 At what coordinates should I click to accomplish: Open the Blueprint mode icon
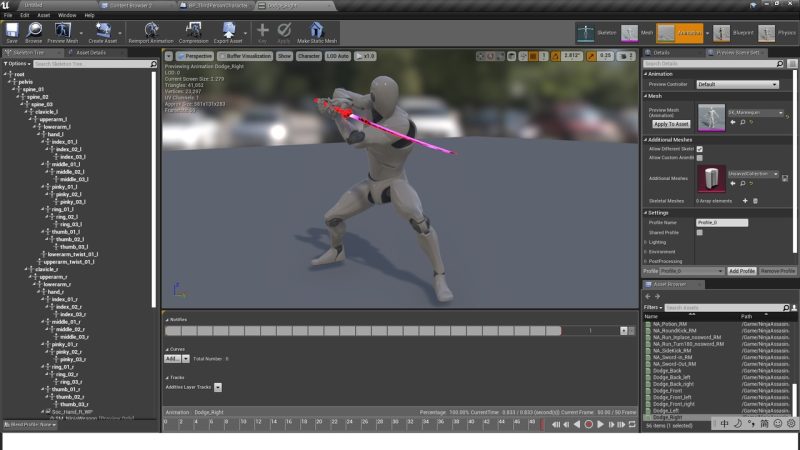point(720,33)
